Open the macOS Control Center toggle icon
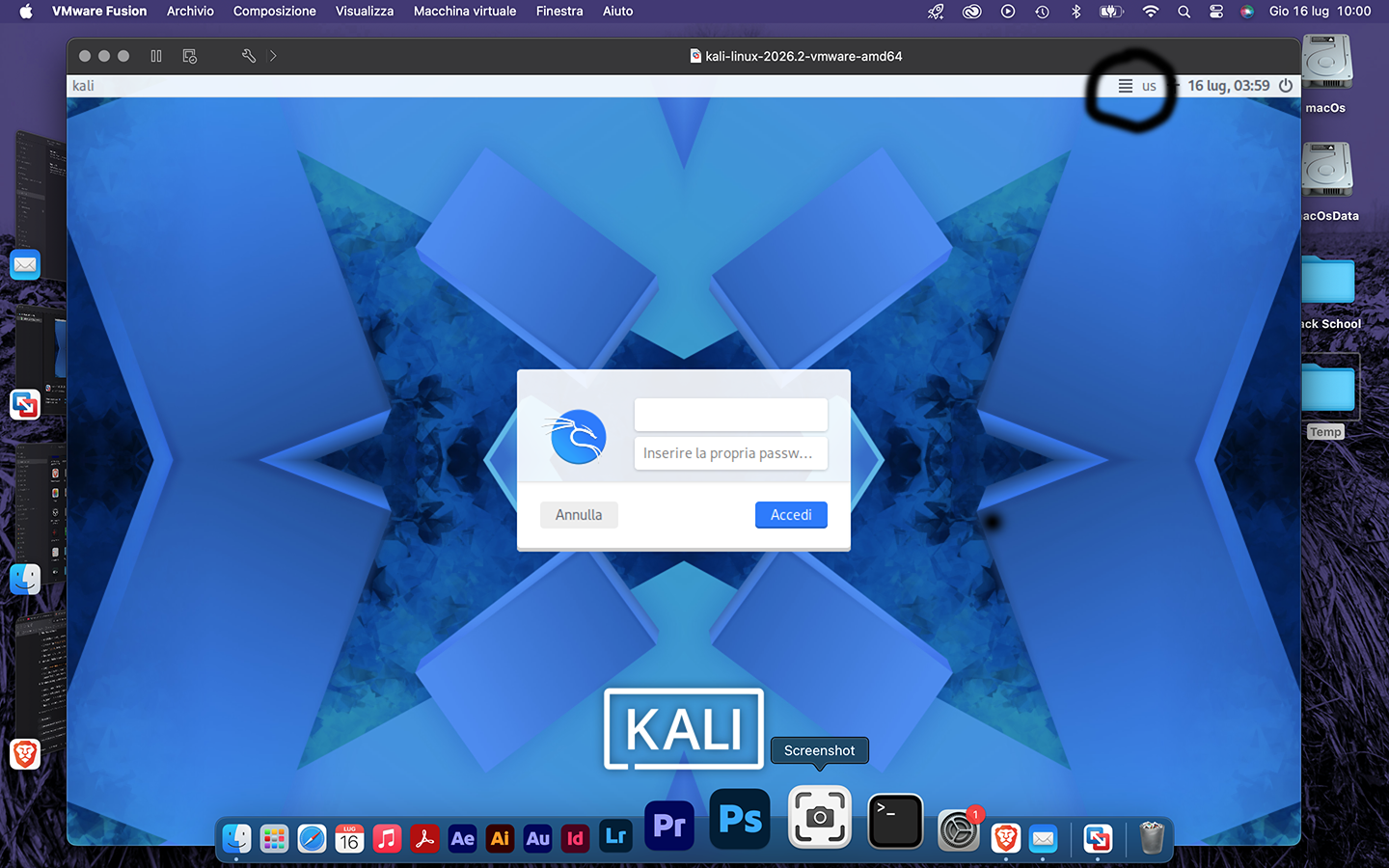Viewport: 1389px width, 868px height. coord(1216,12)
